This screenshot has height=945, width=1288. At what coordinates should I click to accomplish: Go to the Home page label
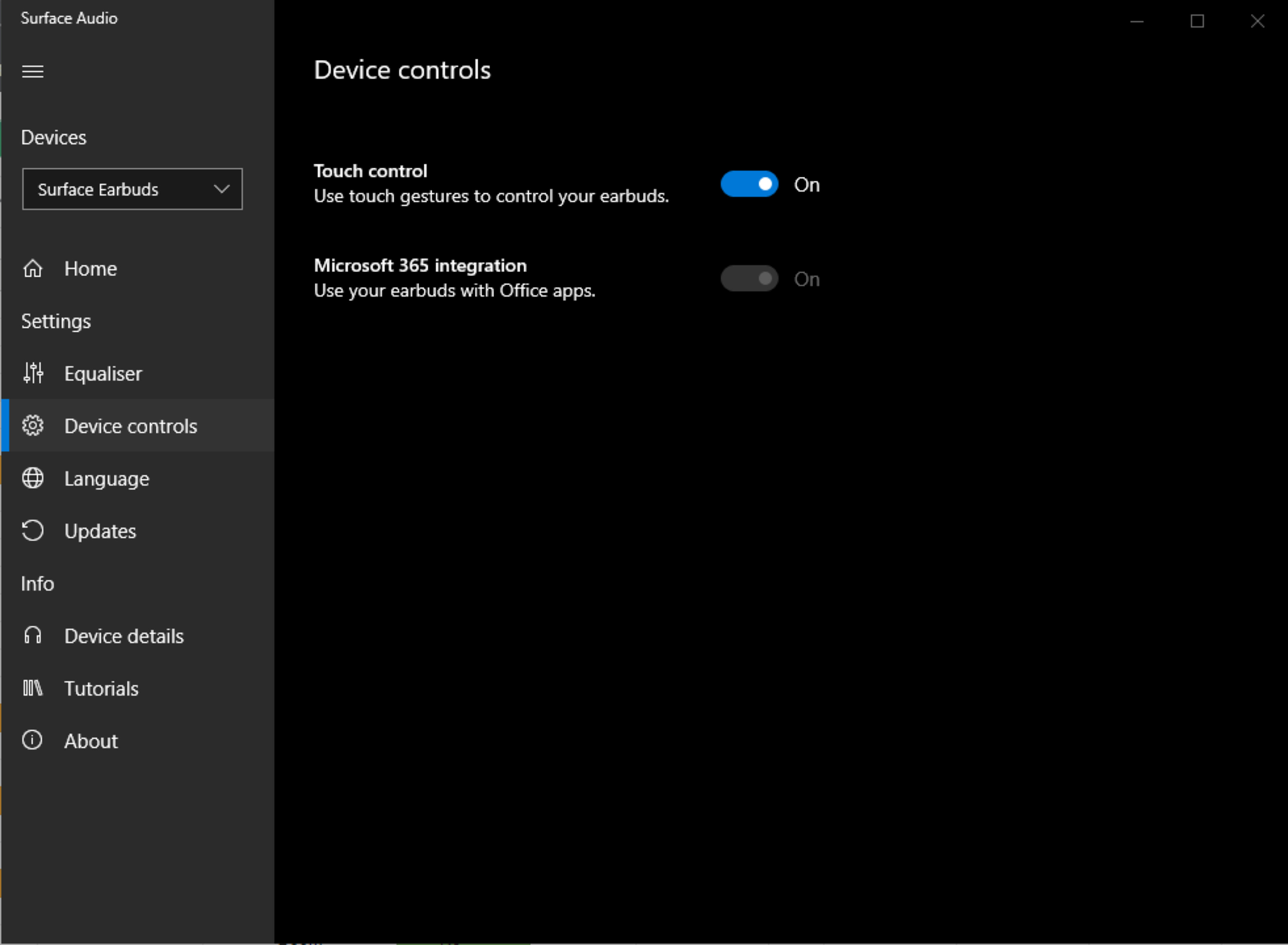[91, 269]
